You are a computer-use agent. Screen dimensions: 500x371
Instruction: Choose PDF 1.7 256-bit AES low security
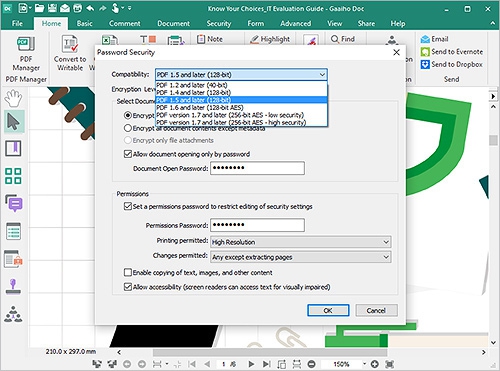(241, 115)
